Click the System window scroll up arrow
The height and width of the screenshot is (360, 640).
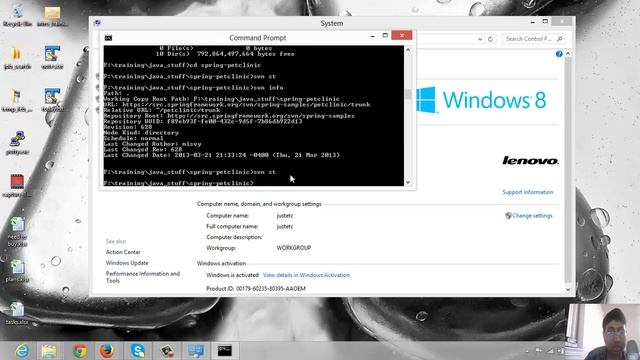[568, 54]
